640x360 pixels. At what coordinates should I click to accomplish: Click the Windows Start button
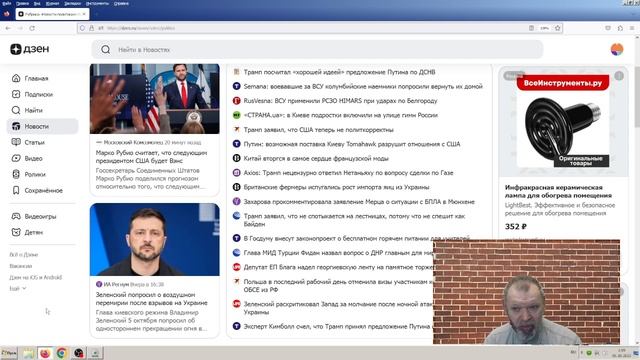9,353
